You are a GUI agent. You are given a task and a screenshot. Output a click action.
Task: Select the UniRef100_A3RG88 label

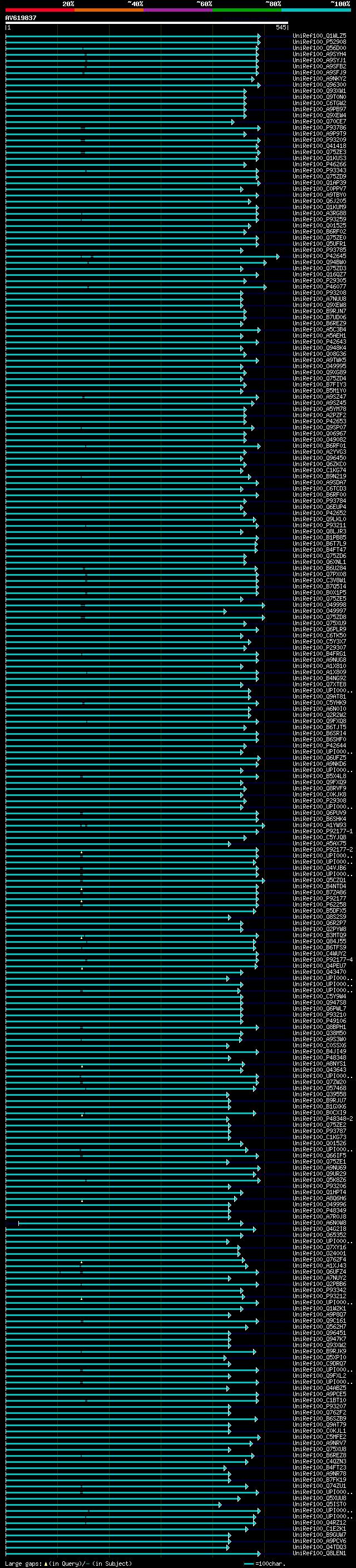(x=319, y=213)
